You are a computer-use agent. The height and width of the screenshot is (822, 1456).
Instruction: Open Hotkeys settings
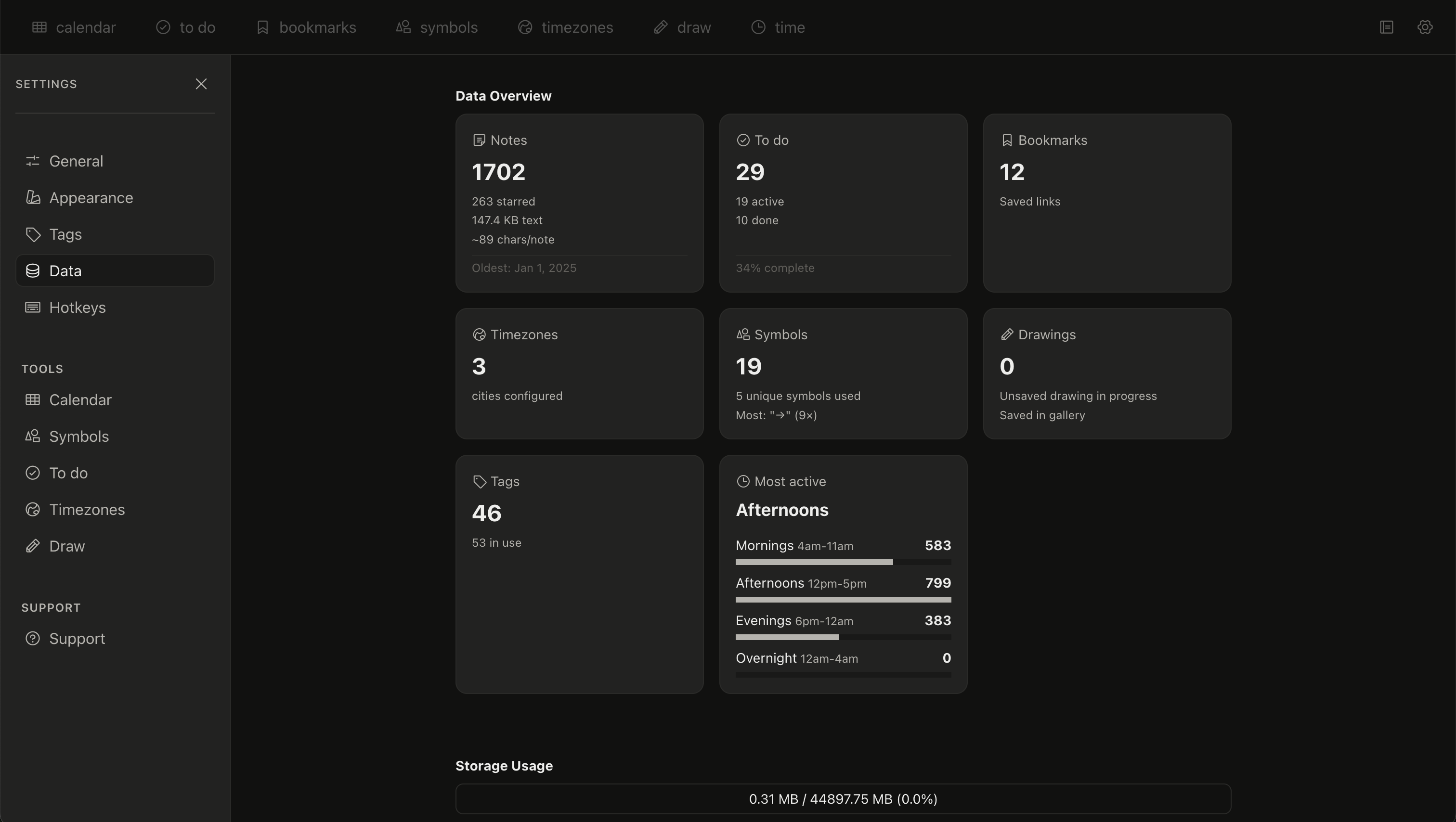pyautogui.click(x=115, y=308)
